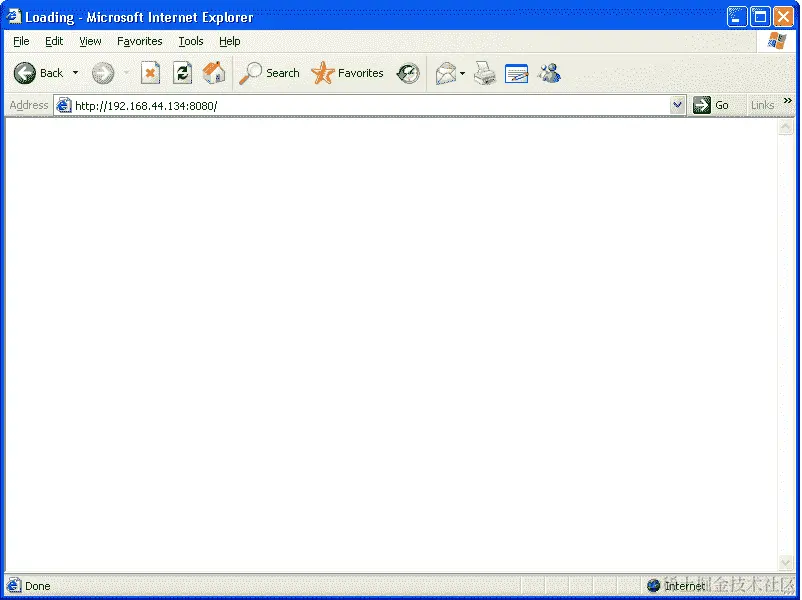Image resolution: width=802 pixels, height=600 pixels.
Task: Stop page loading with the Stop icon
Action: 150,73
